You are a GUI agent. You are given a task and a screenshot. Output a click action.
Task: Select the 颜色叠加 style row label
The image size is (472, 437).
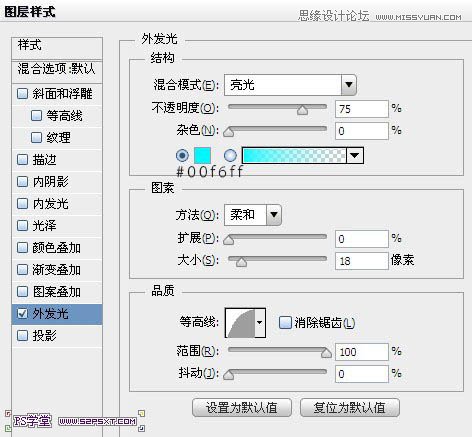pos(57,248)
